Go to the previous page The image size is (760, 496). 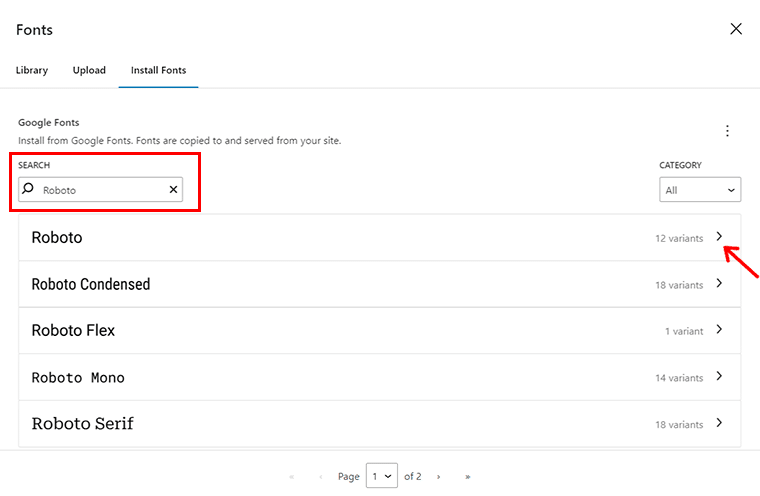320,477
